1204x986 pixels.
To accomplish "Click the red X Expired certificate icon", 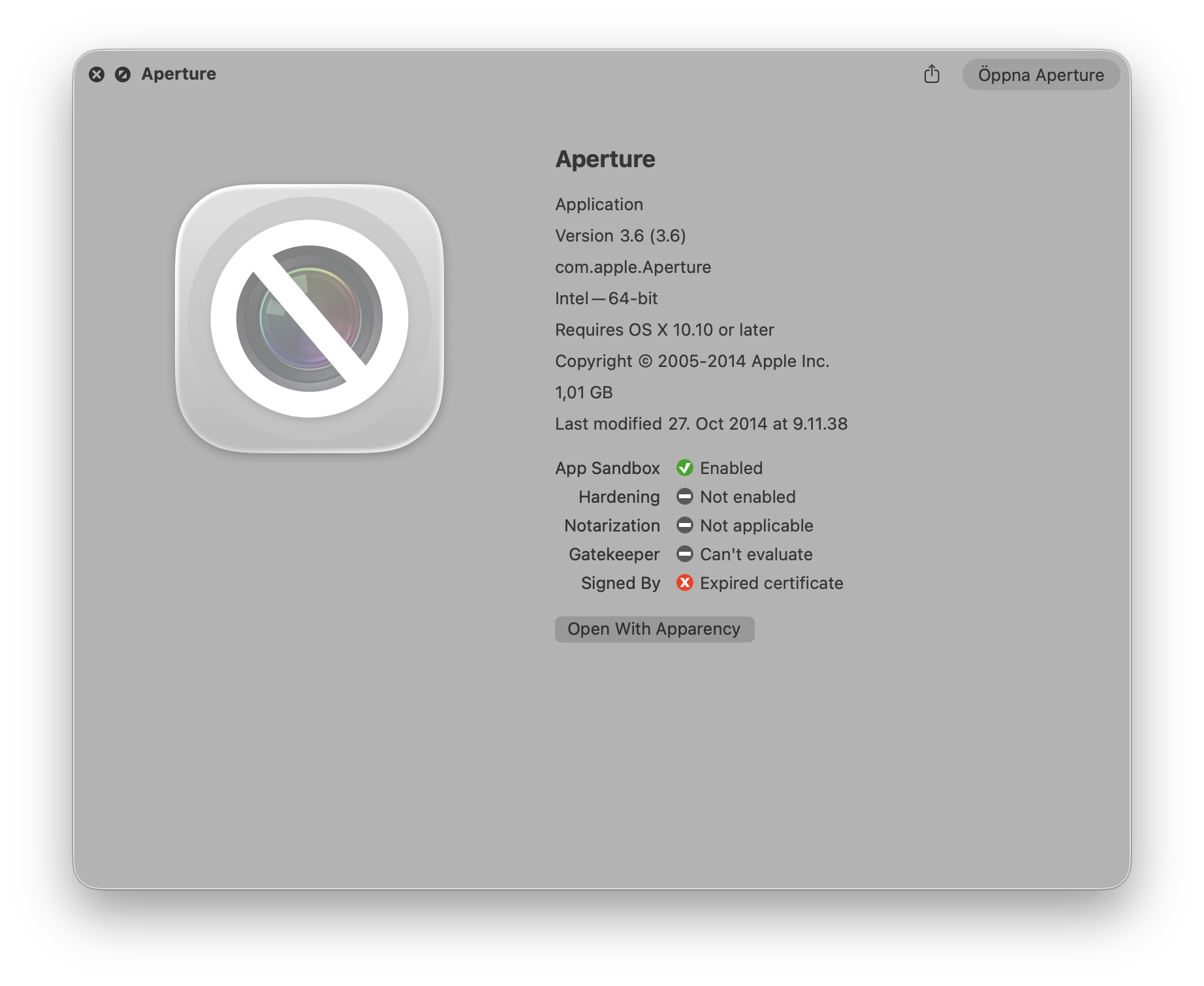I will point(684,582).
